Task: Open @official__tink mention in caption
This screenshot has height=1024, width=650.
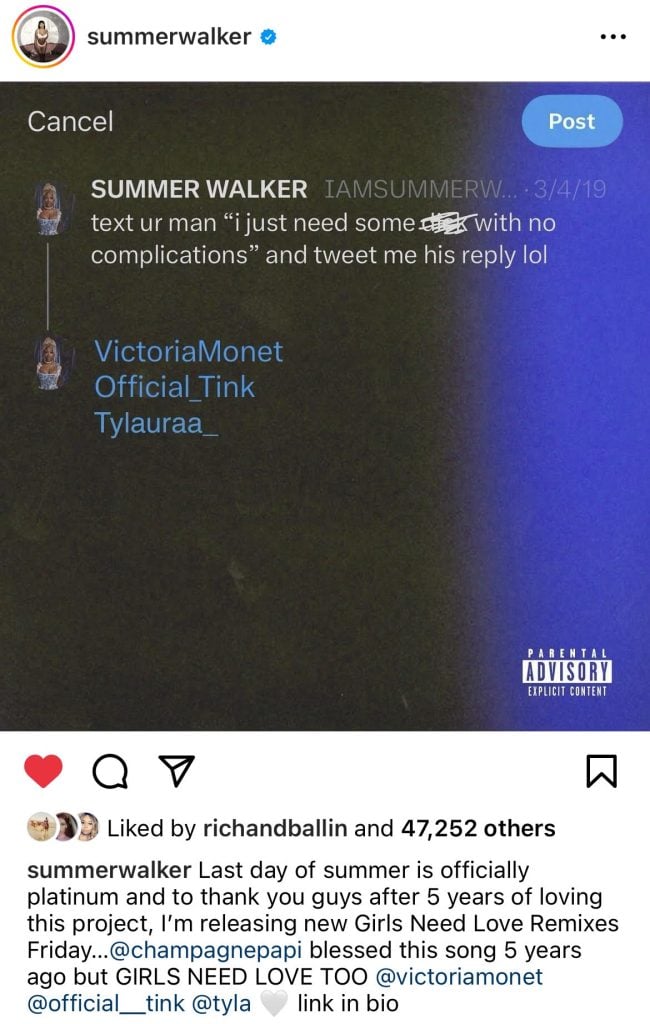Action: [x=106, y=1003]
